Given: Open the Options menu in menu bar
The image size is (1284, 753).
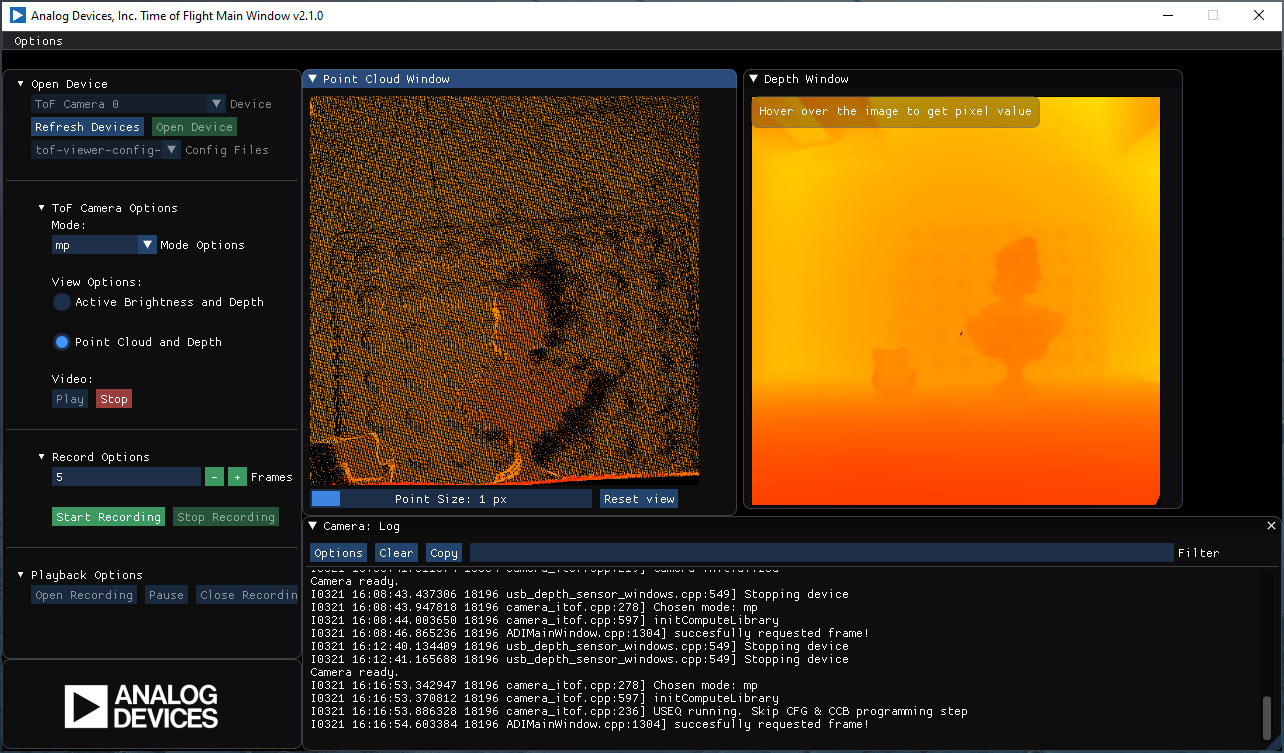Looking at the screenshot, I should (39, 41).
